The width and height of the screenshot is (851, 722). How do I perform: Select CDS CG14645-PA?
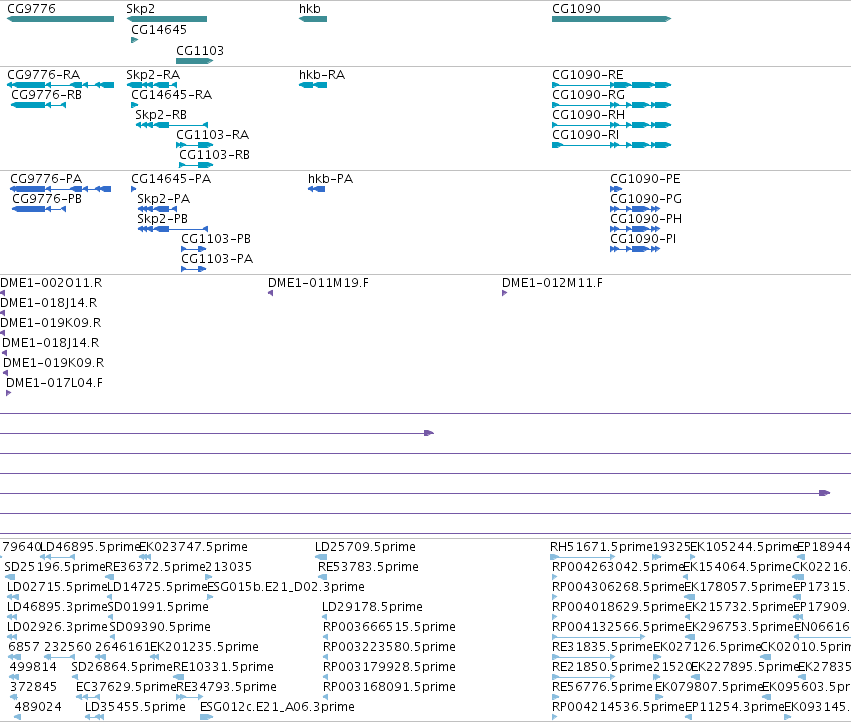(134, 189)
